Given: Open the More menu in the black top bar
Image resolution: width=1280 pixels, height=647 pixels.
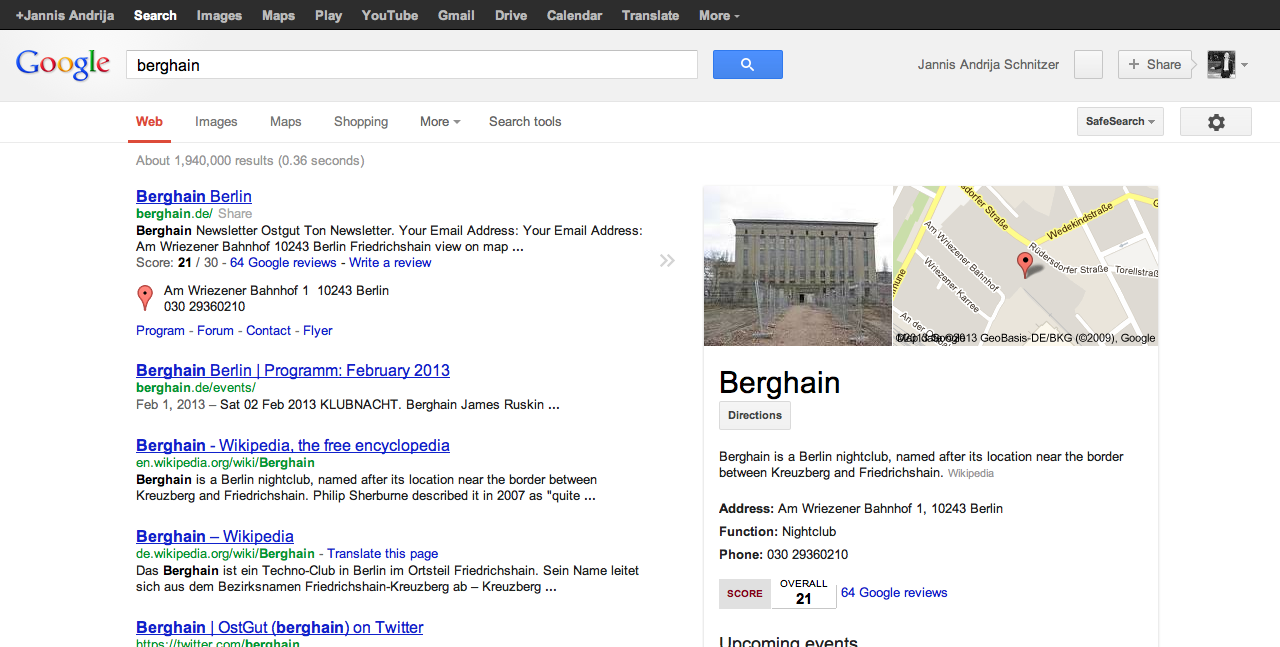Looking at the screenshot, I should pyautogui.click(x=719, y=15).
